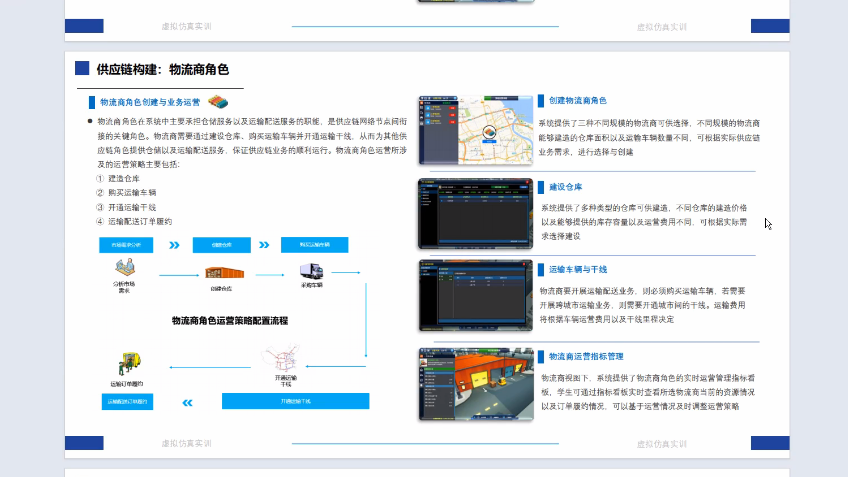
Task: Open the dark screenshot beside 建设仓库
Action: [473, 213]
